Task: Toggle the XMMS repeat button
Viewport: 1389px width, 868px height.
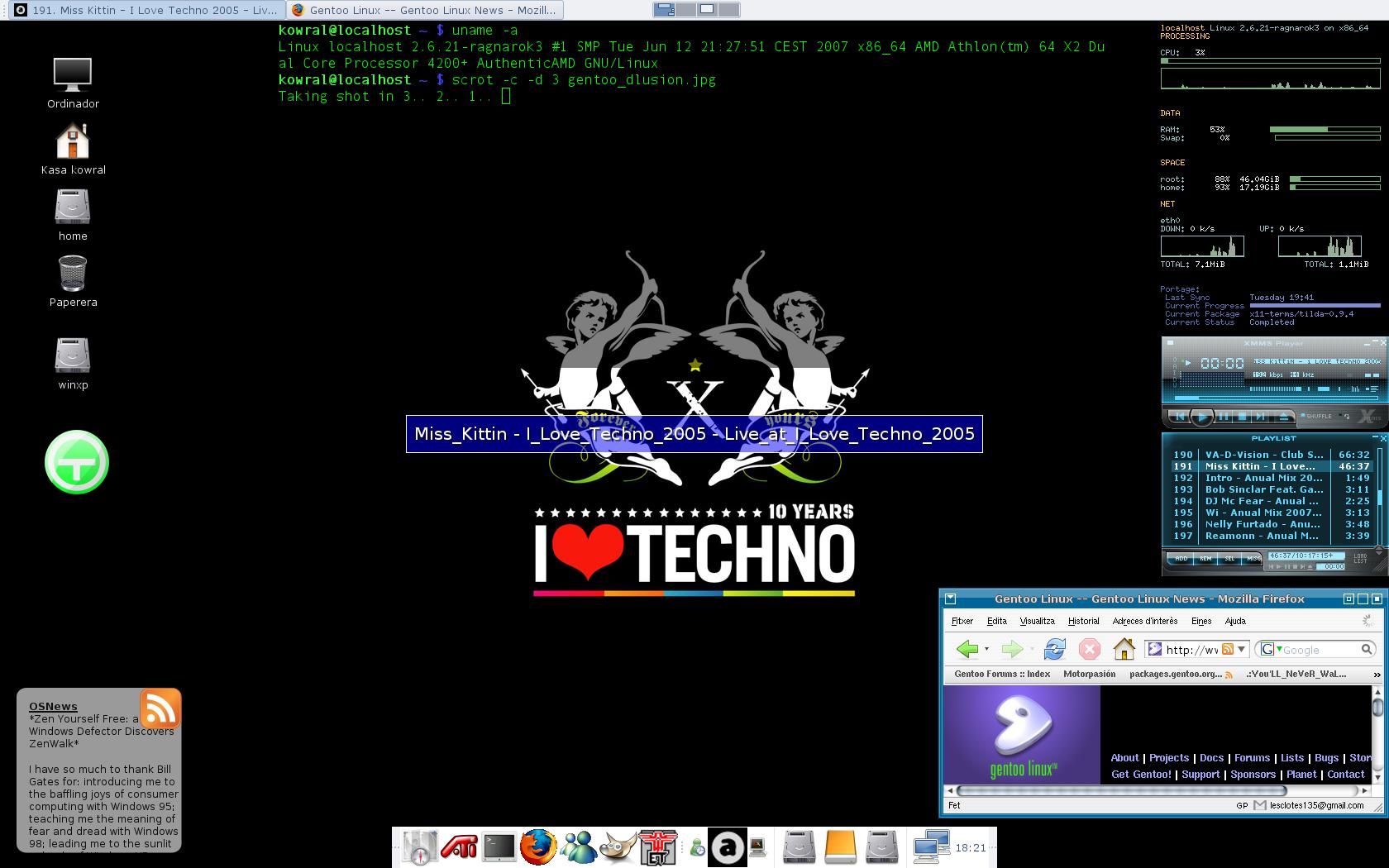Action: coord(1345,416)
